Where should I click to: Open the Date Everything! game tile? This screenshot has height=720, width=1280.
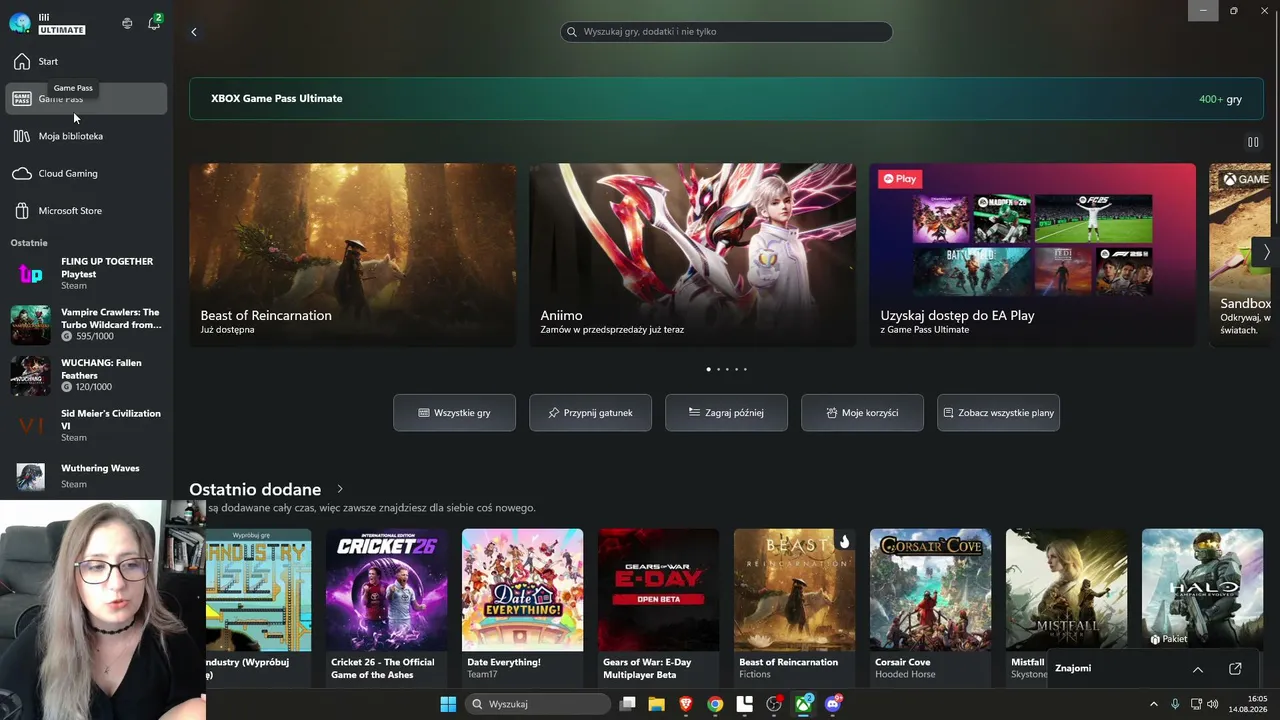click(523, 606)
